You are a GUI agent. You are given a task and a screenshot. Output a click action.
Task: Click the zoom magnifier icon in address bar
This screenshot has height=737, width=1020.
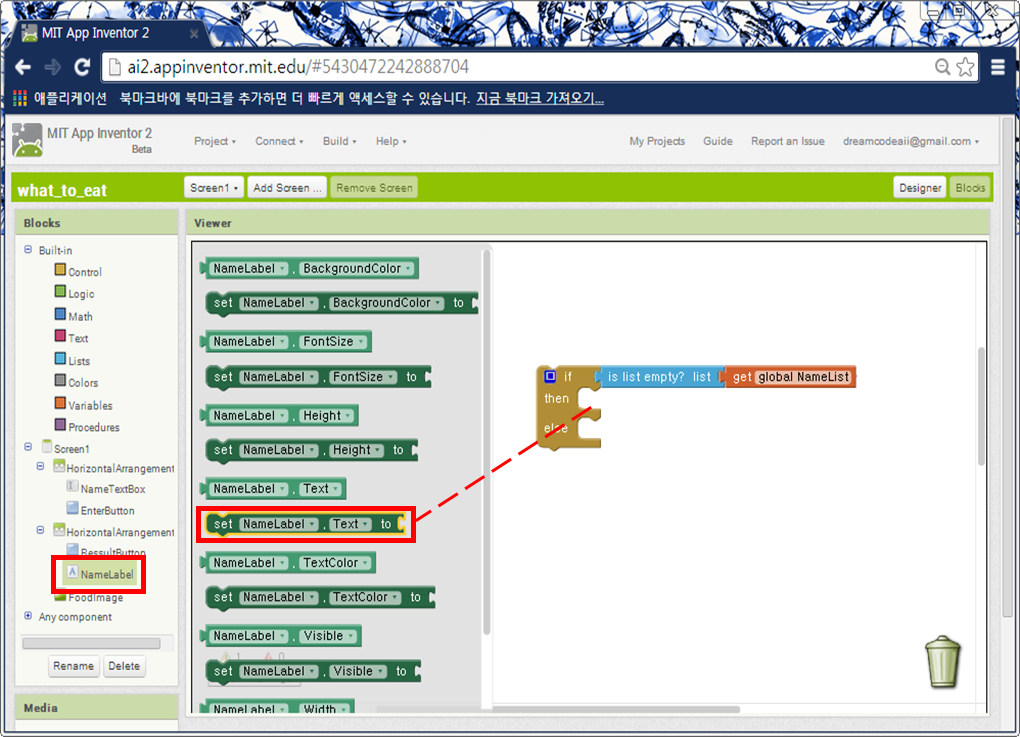point(942,67)
